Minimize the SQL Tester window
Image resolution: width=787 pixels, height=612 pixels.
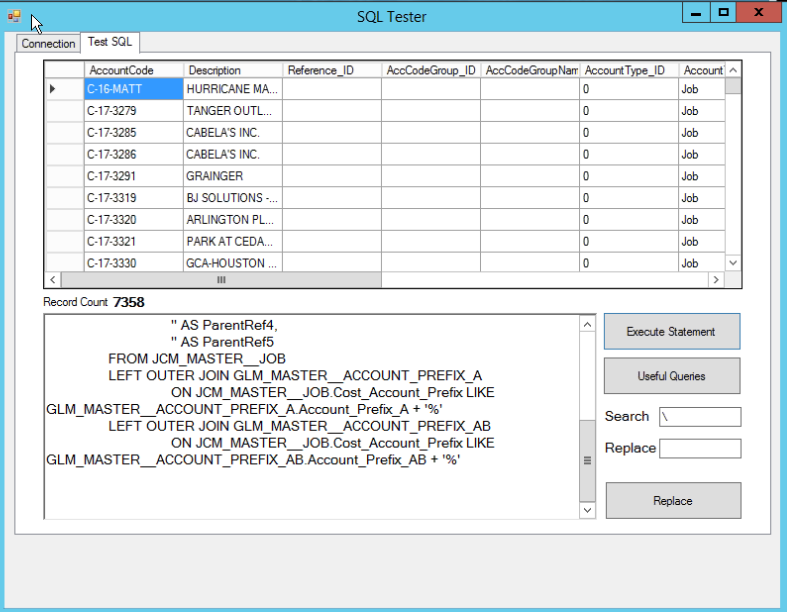tap(696, 13)
